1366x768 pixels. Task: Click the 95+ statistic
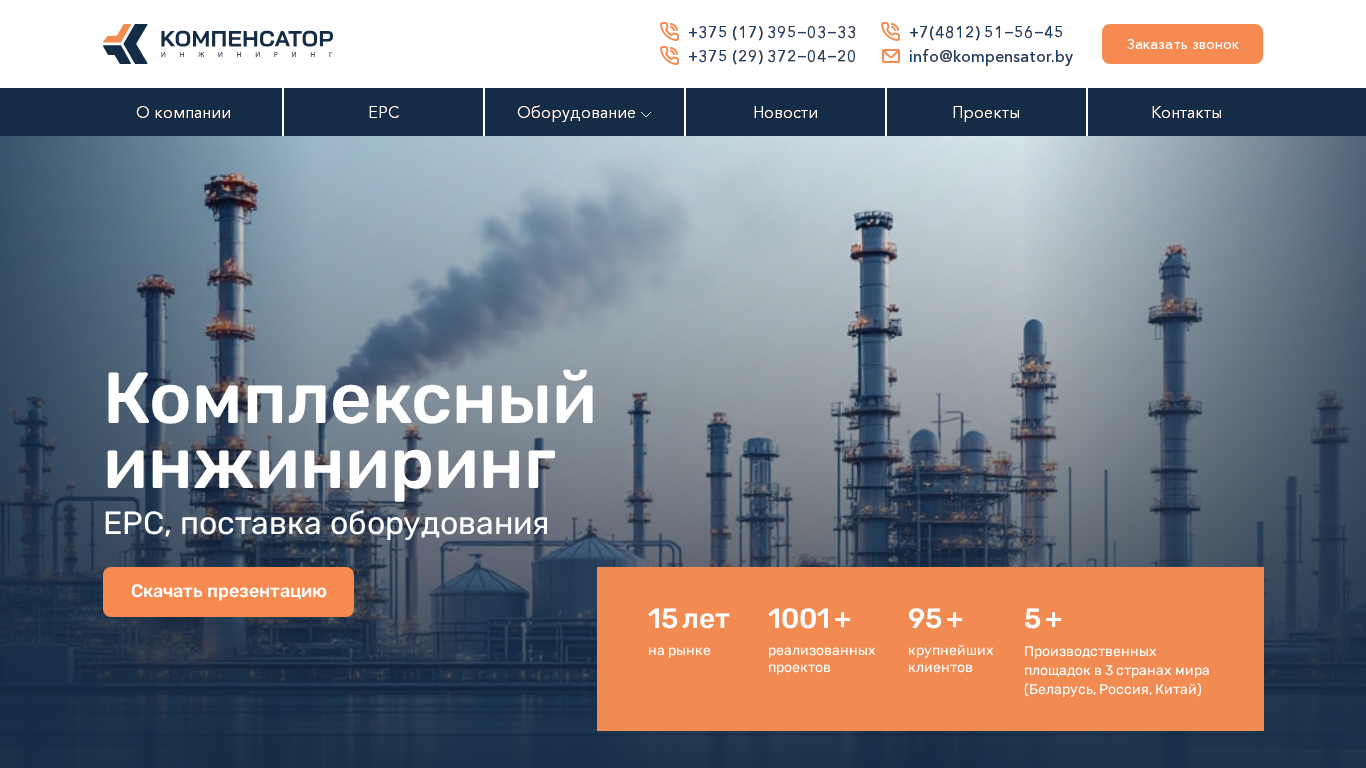click(x=936, y=619)
